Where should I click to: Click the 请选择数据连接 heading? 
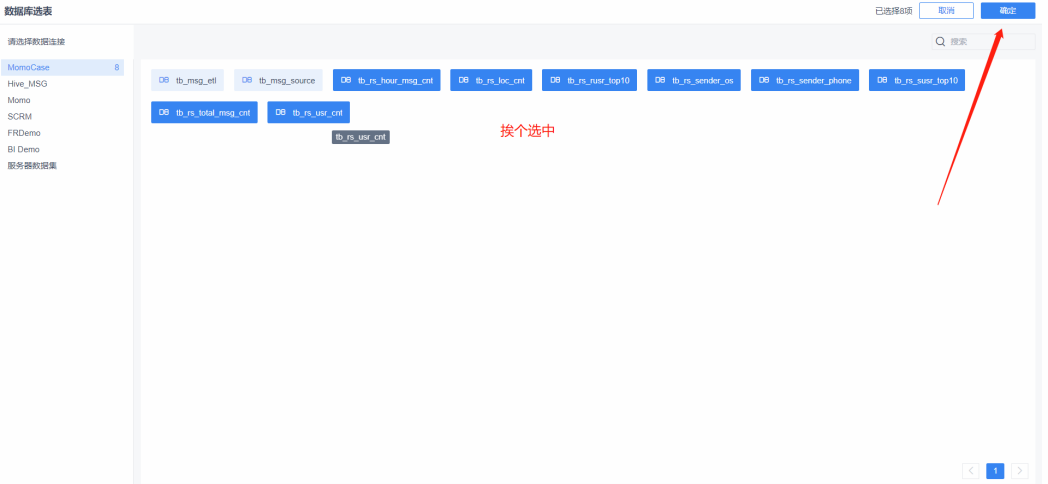pos(36,41)
